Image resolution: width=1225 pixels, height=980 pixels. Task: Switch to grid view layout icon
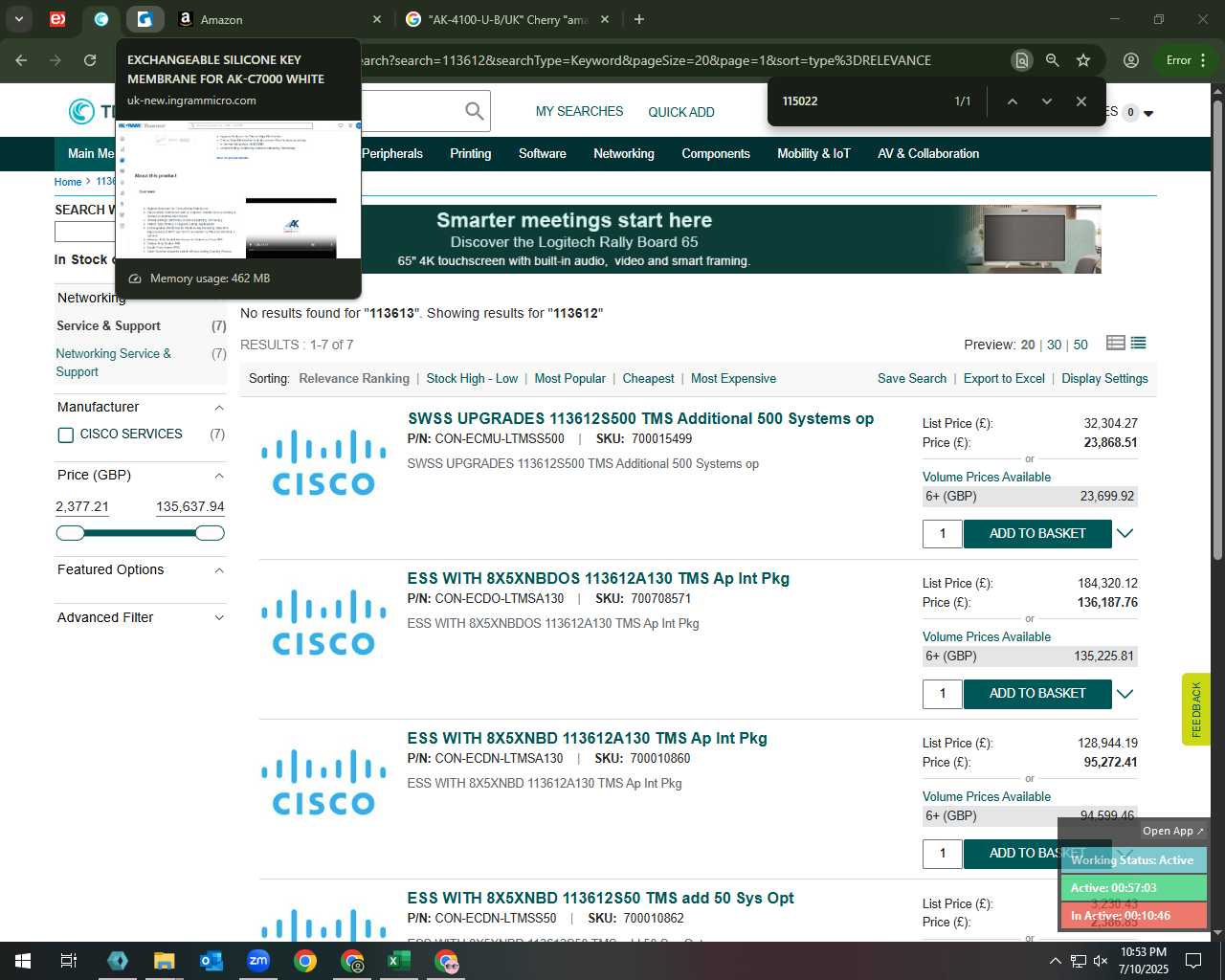(1116, 343)
